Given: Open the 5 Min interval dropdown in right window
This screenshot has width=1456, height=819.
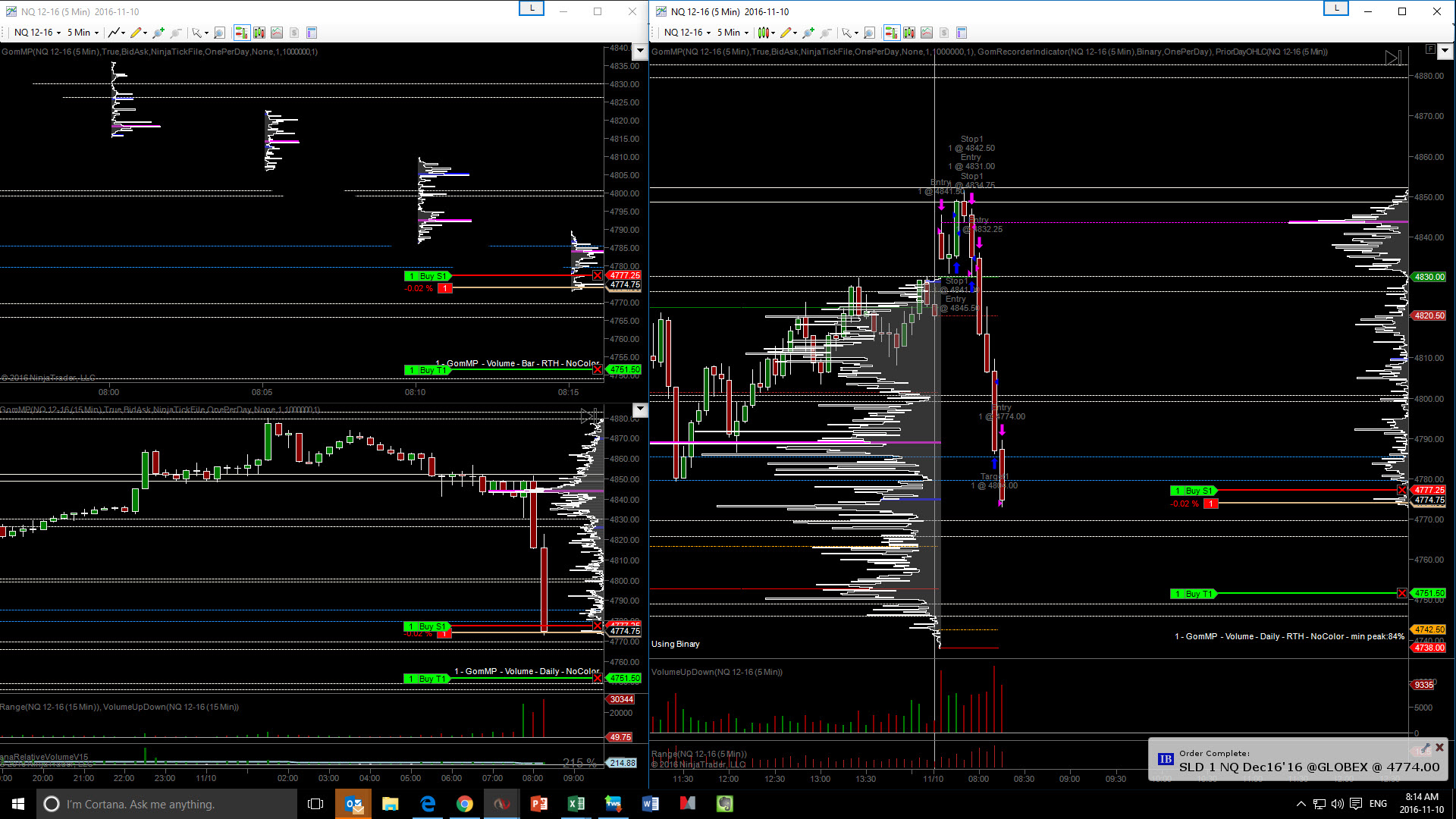Looking at the screenshot, I should (x=733, y=33).
